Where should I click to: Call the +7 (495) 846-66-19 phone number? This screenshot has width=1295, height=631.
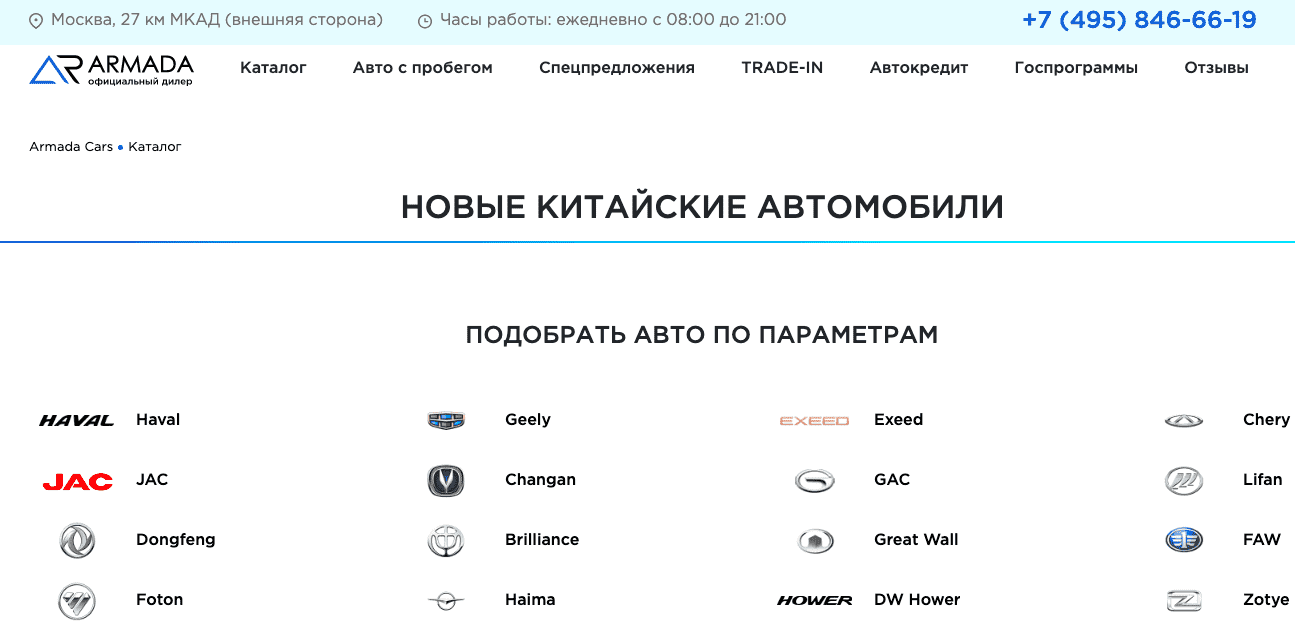pyautogui.click(x=1139, y=18)
